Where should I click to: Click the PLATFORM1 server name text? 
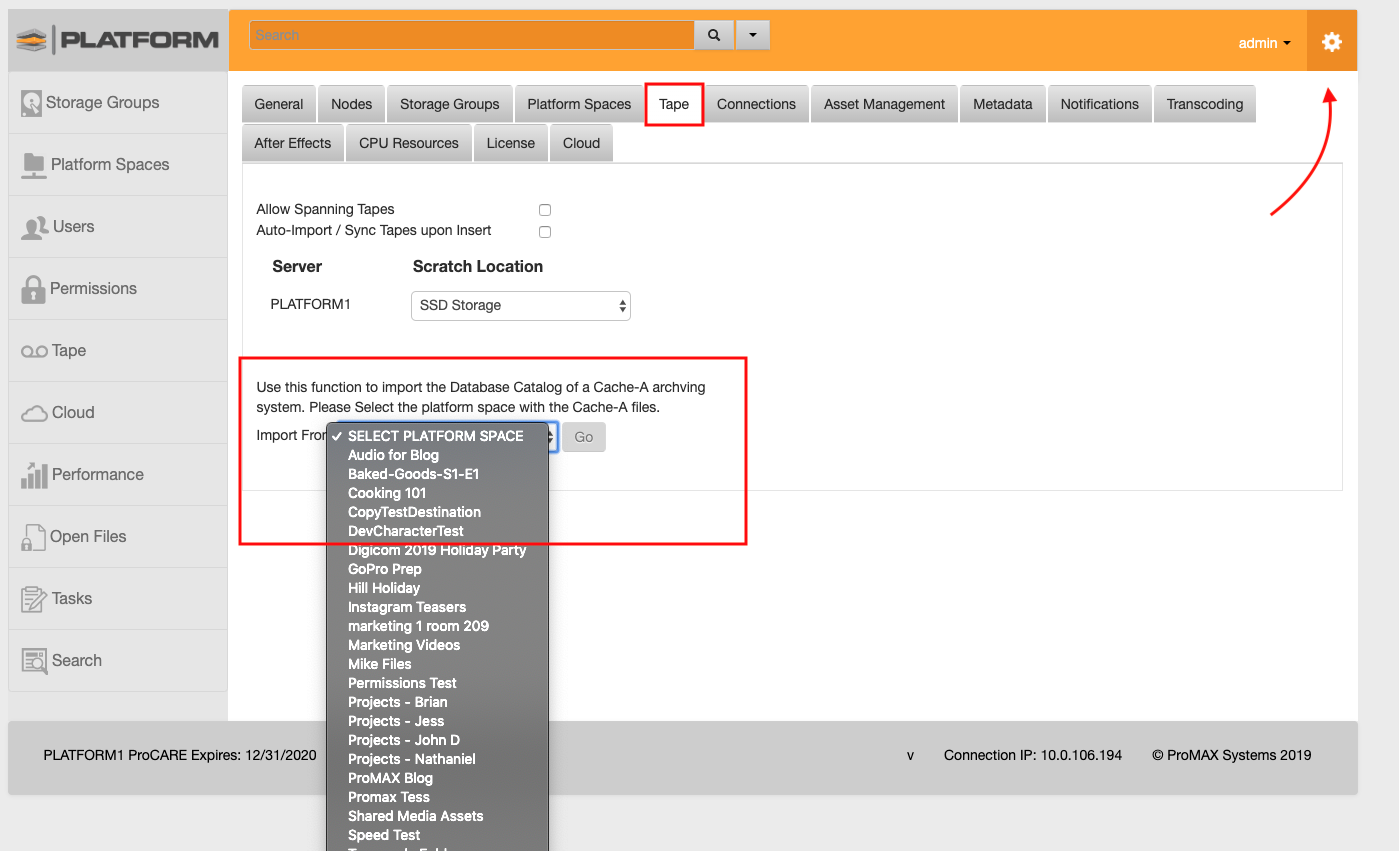tap(311, 305)
